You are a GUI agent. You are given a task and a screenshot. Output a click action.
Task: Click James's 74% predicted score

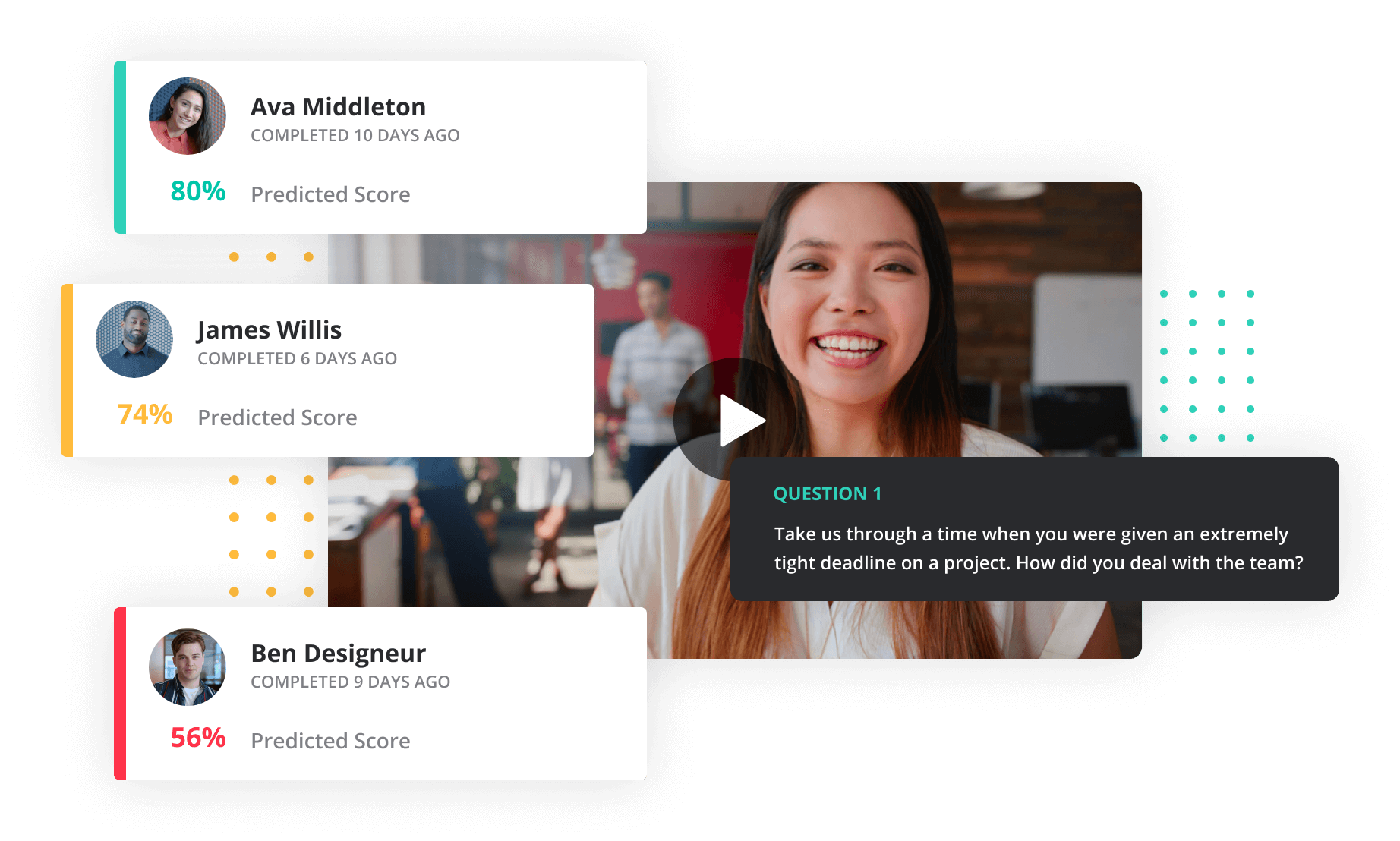[143, 416]
